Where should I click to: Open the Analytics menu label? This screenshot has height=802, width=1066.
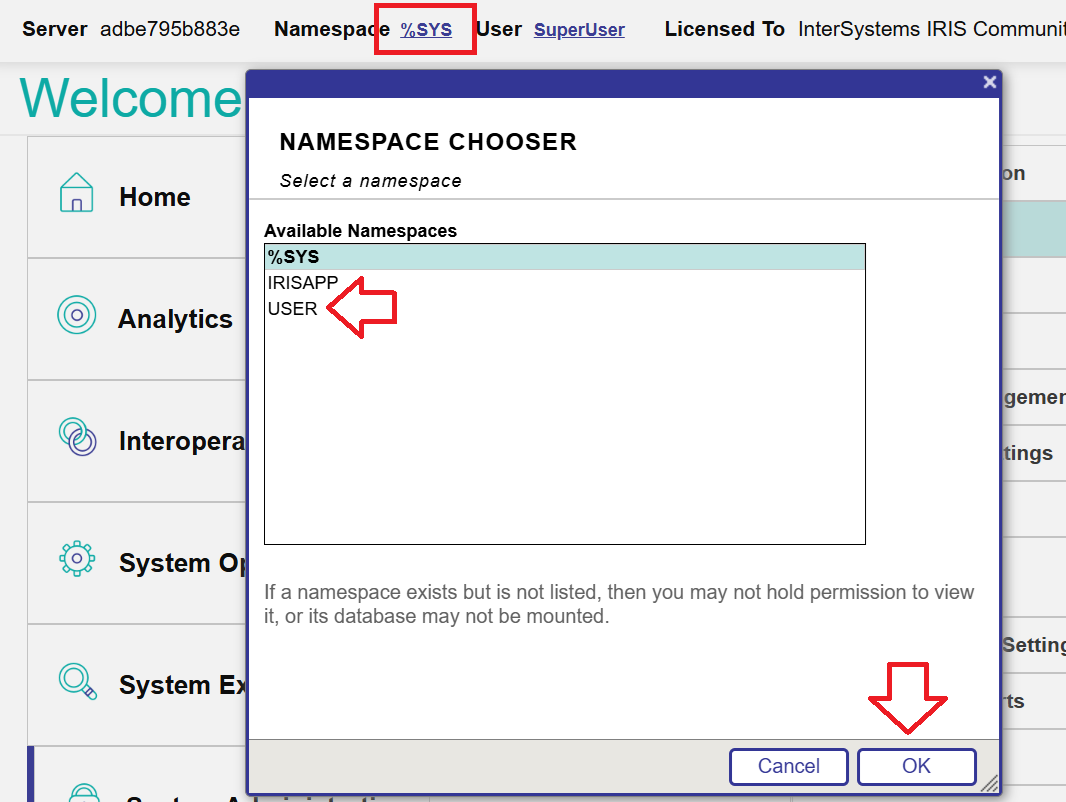point(175,319)
